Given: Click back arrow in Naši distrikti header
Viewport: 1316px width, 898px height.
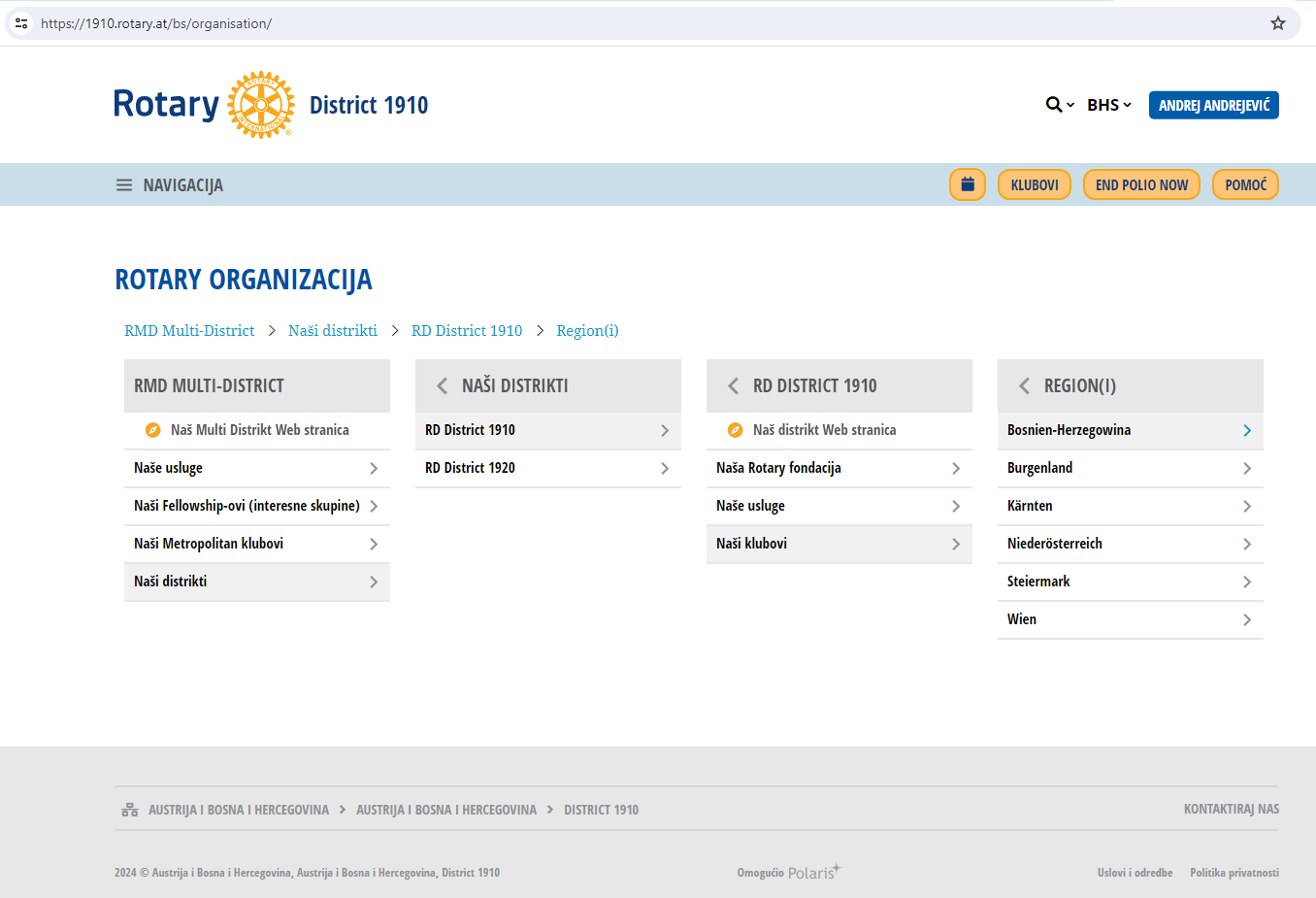Looking at the screenshot, I should [x=442, y=386].
